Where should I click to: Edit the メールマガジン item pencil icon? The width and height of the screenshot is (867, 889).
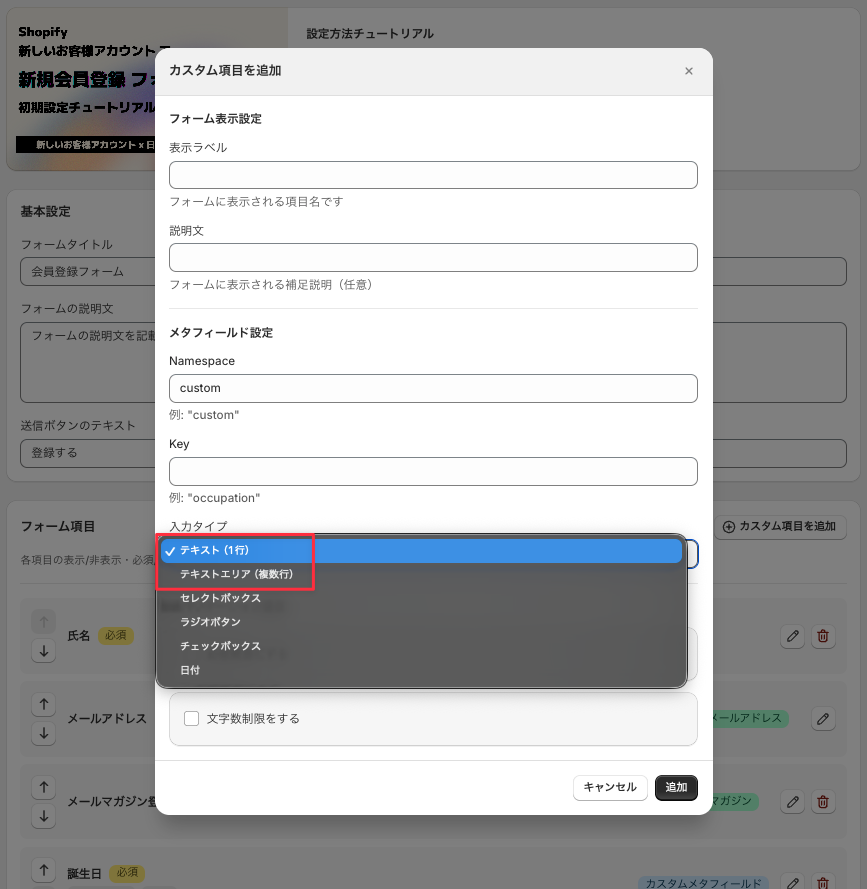coord(792,802)
